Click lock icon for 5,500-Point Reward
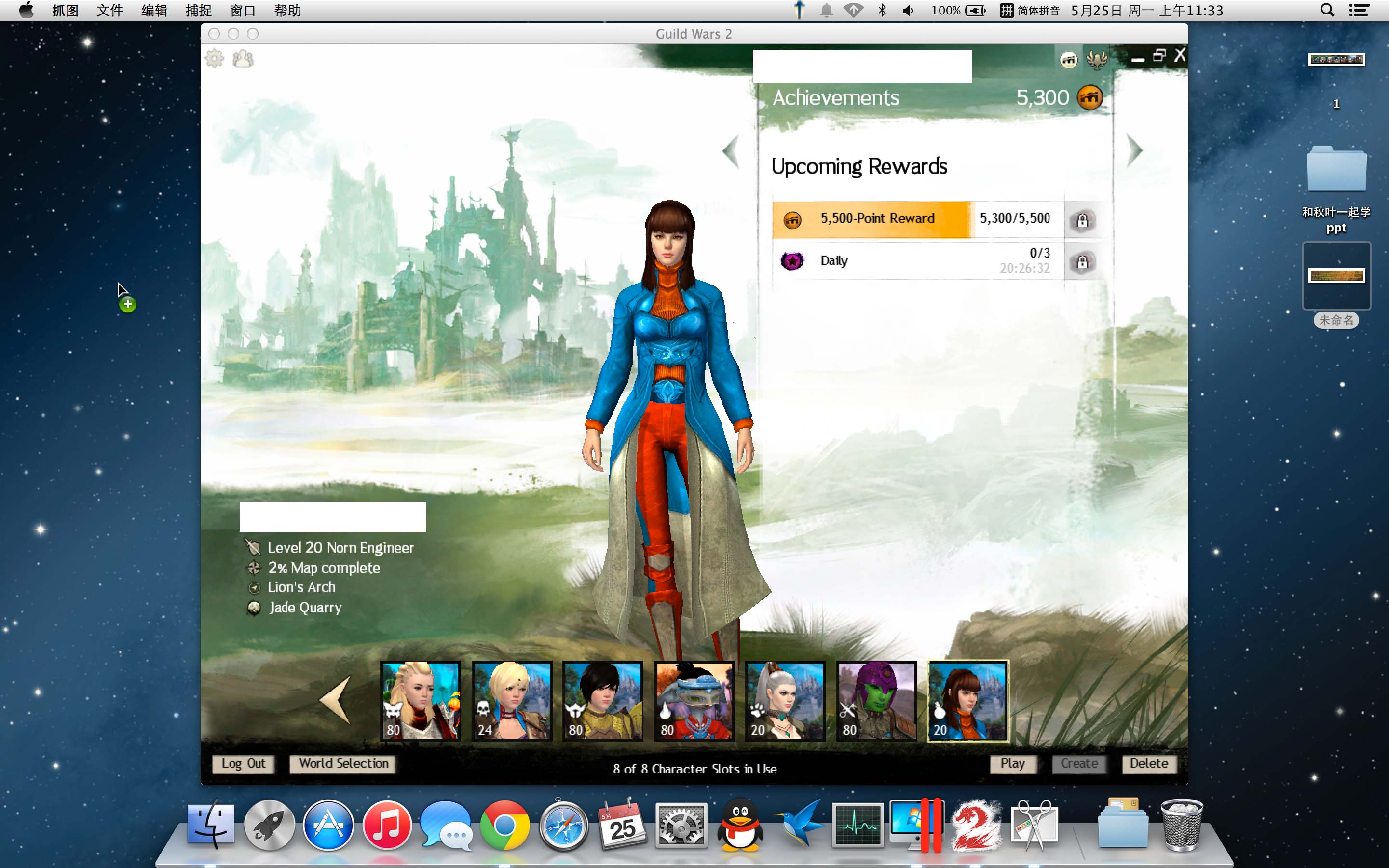The width and height of the screenshot is (1389, 868). (1082, 220)
